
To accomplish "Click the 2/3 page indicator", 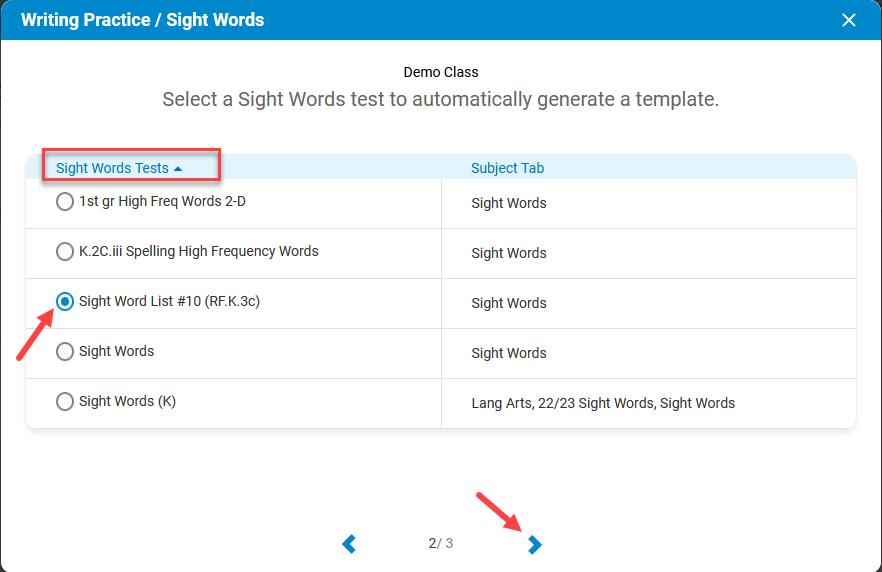I will point(441,544).
